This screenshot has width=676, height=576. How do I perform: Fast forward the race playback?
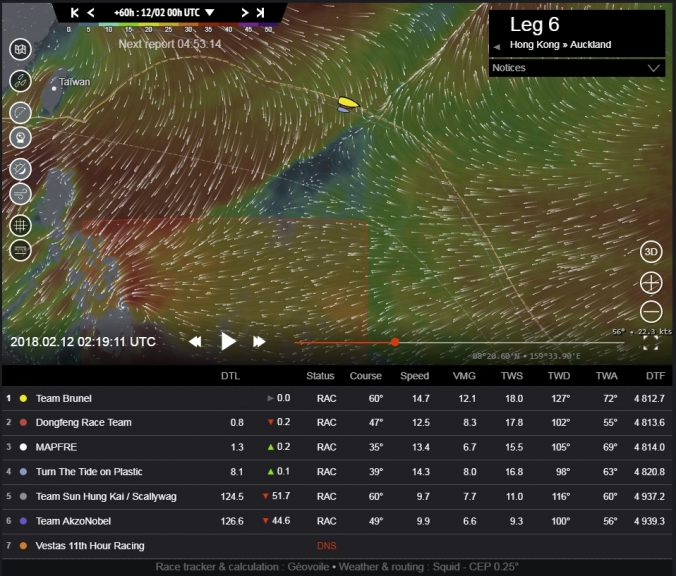[x=259, y=342]
